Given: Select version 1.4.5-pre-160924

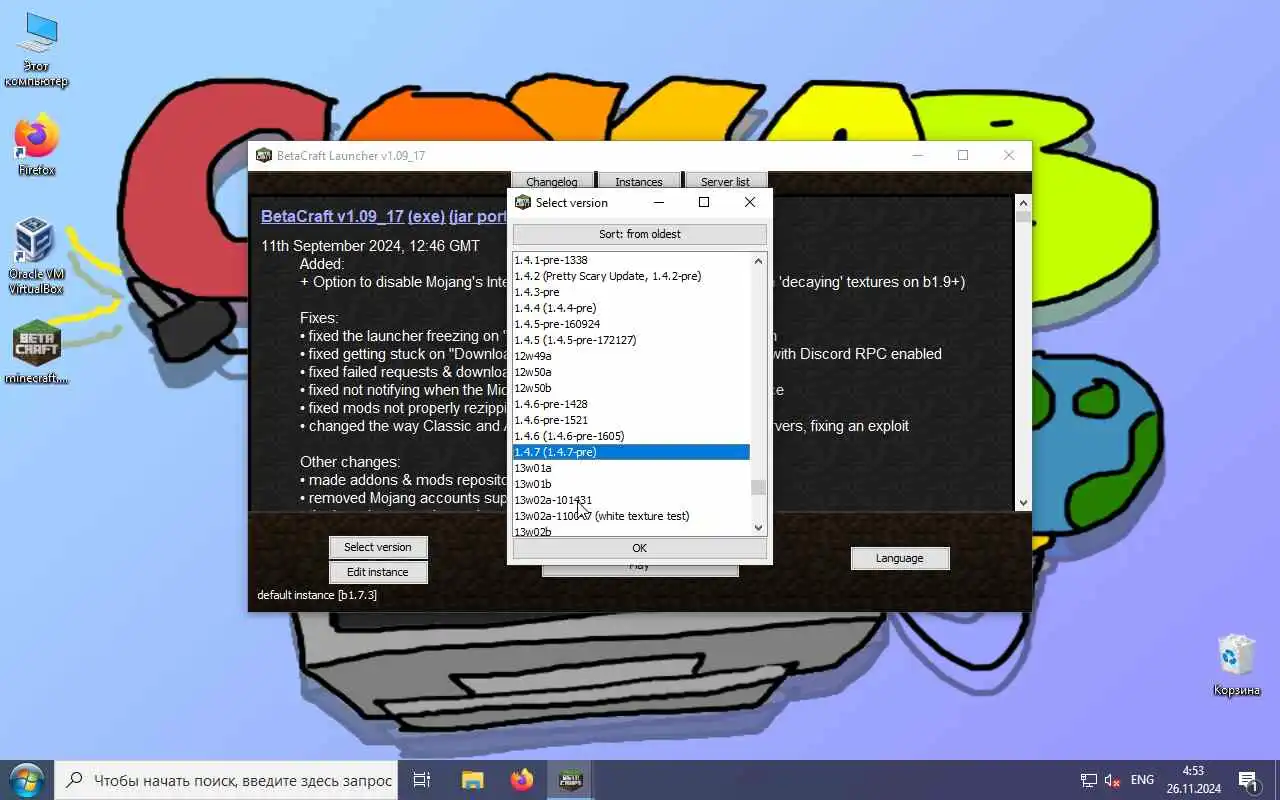Looking at the screenshot, I should tap(631, 324).
